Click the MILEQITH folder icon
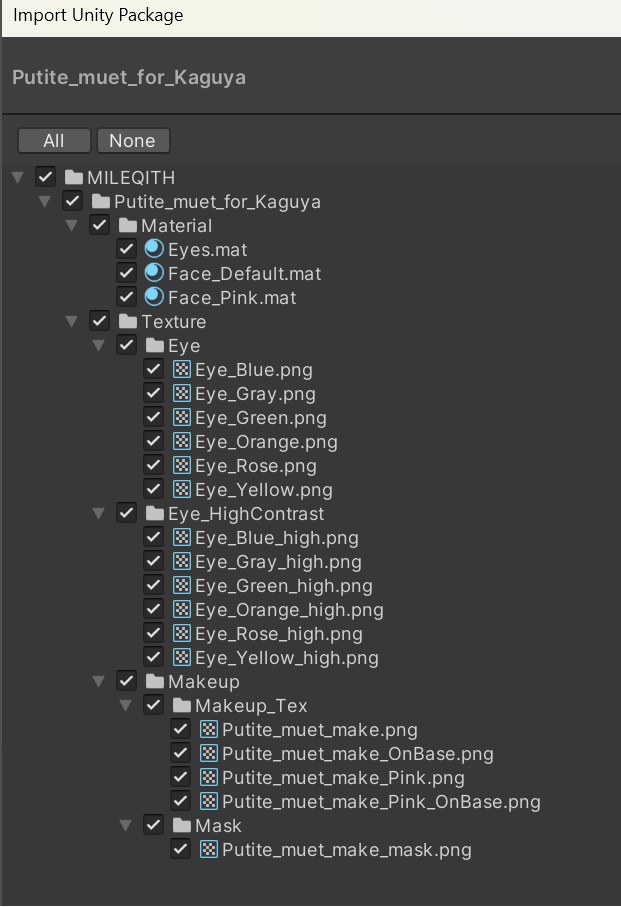This screenshot has height=907, width=621. tap(73, 177)
